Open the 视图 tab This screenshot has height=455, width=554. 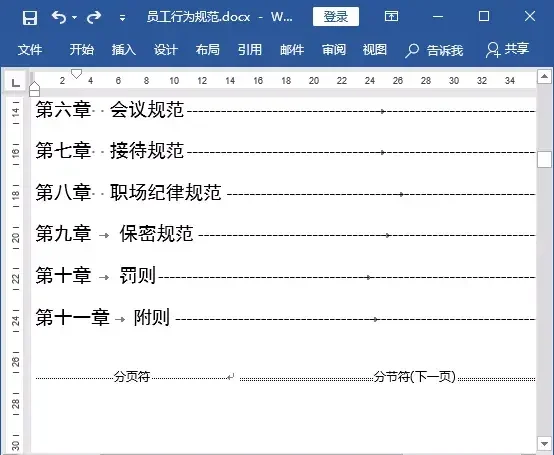pyautogui.click(x=375, y=49)
